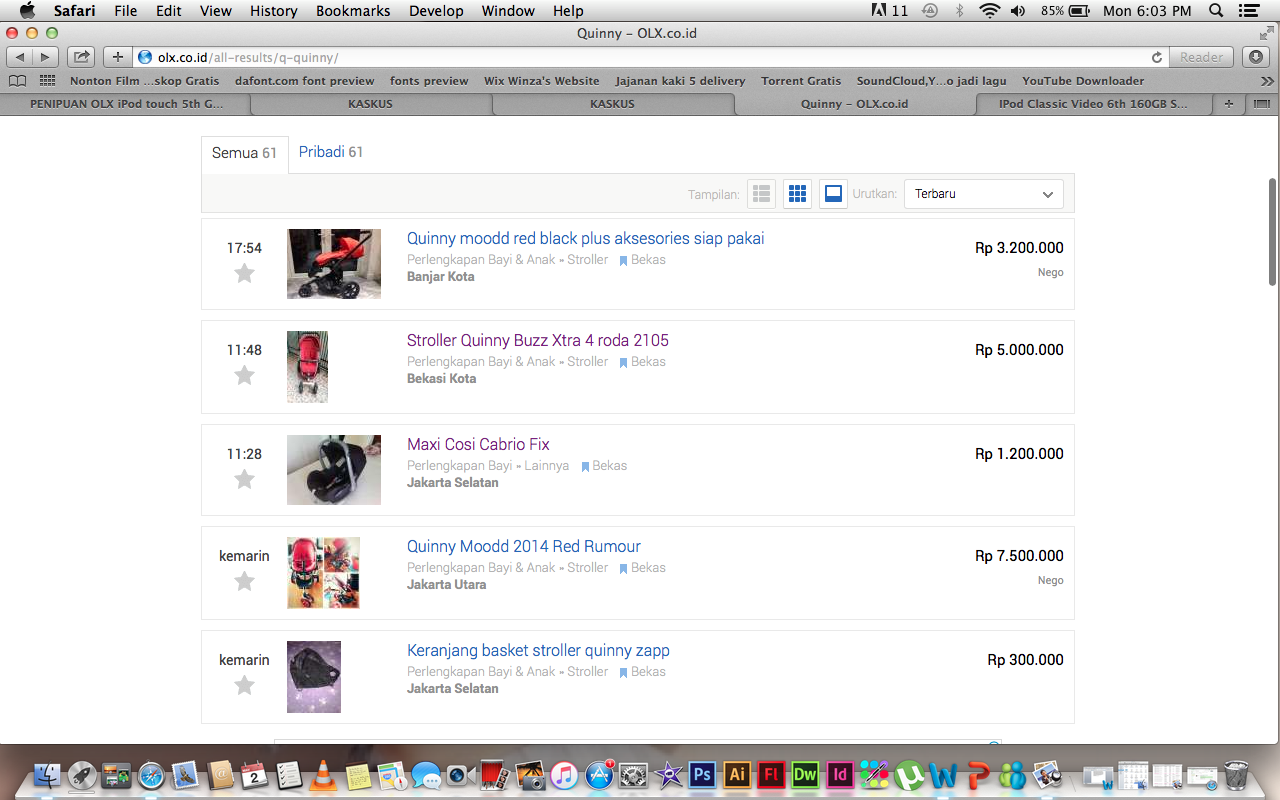Open System Preferences from the dock
Image resolution: width=1280 pixels, height=800 pixels.
[633, 774]
